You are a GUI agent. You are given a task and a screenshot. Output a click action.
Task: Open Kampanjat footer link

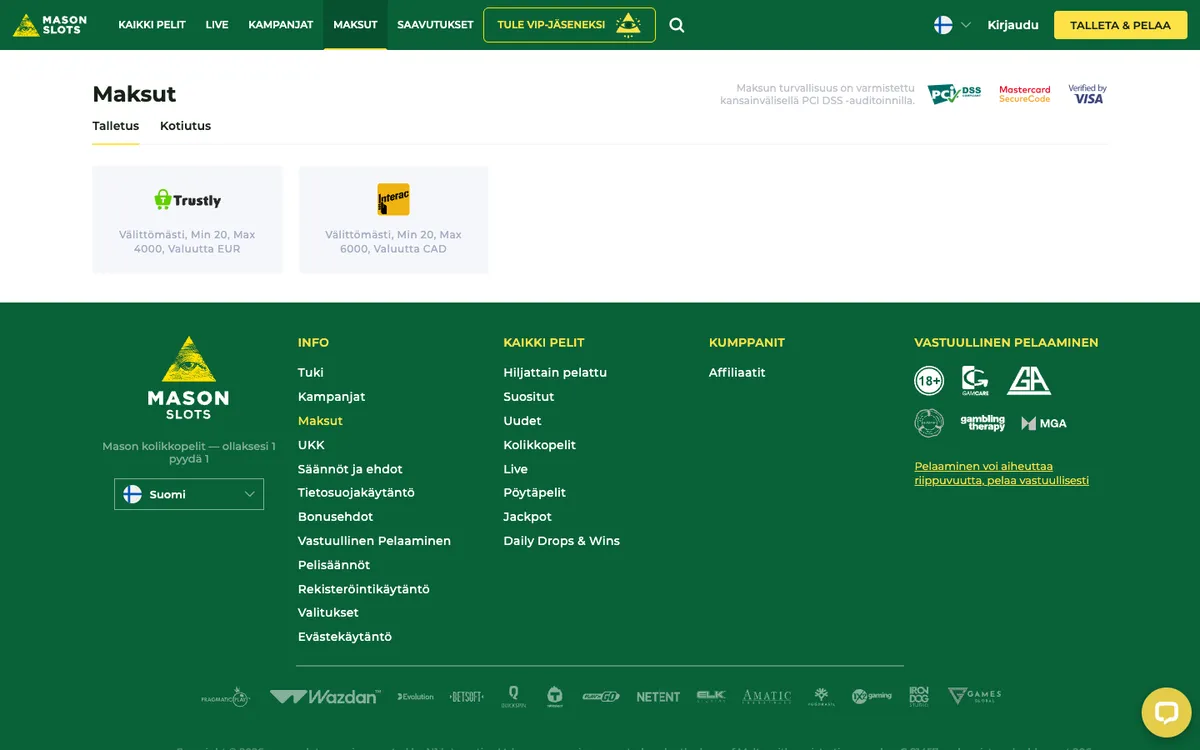pyautogui.click(x=331, y=397)
